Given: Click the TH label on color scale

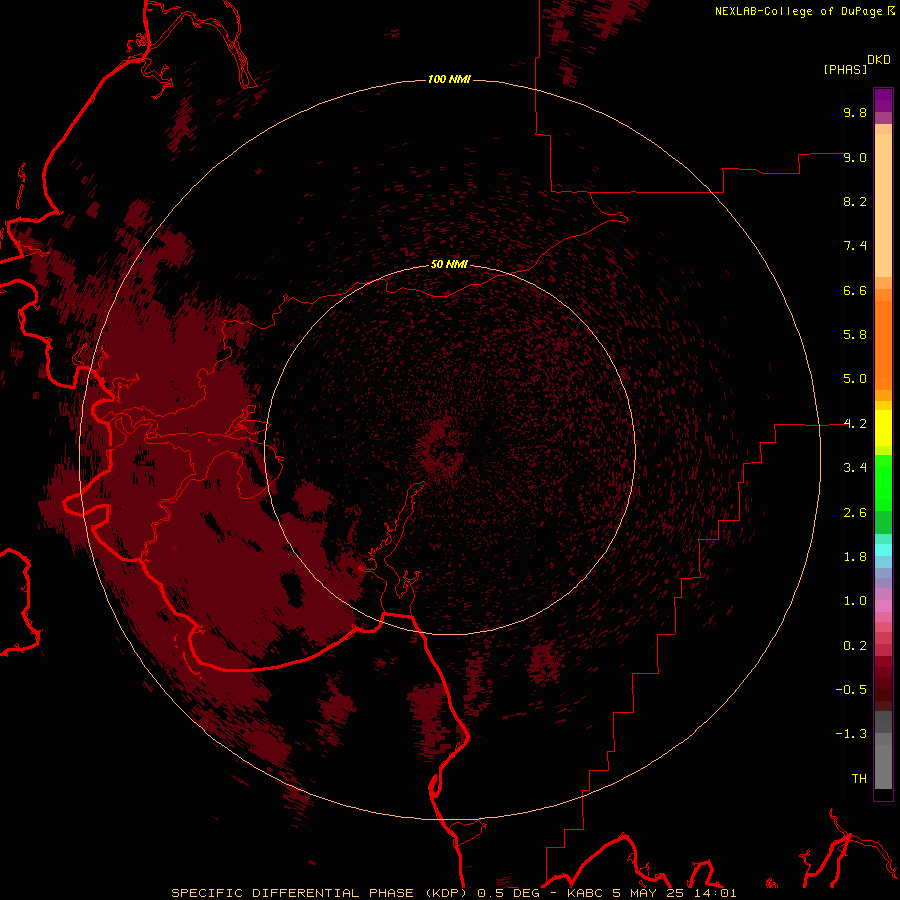Looking at the screenshot, I should click(859, 779).
